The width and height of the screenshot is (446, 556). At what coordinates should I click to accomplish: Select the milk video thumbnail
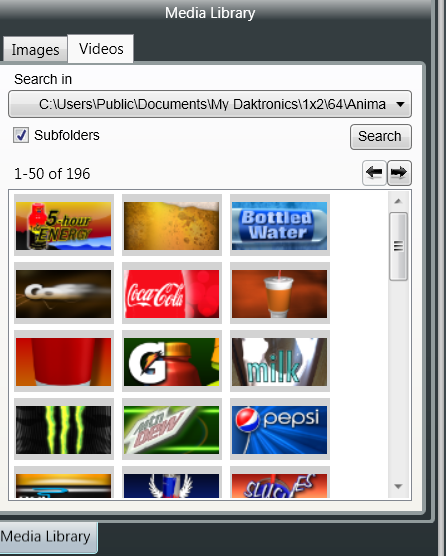[x=280, y=362]
